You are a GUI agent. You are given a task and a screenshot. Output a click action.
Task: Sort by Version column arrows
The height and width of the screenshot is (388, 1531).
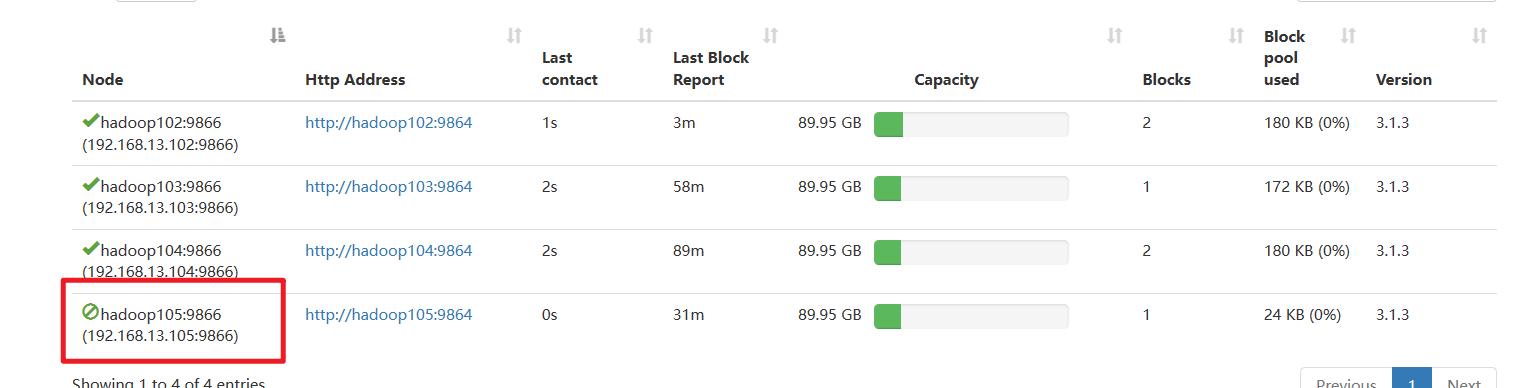(1480, 36)
